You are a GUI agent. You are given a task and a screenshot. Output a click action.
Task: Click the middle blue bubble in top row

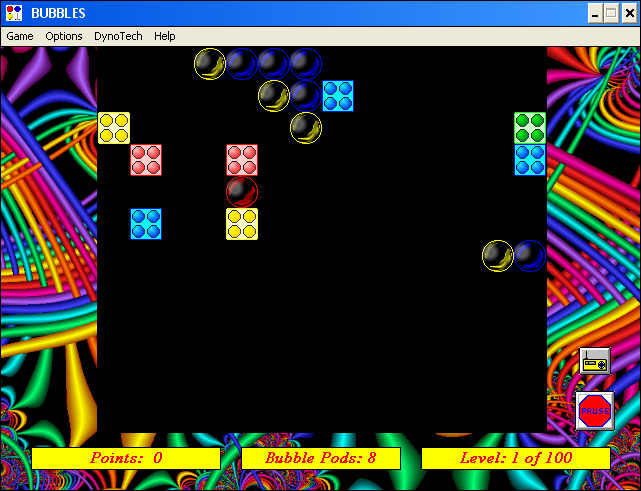coord(274,64)
